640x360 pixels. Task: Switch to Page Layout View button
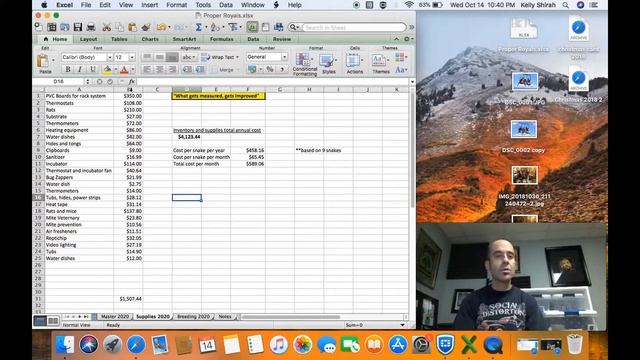53,321
